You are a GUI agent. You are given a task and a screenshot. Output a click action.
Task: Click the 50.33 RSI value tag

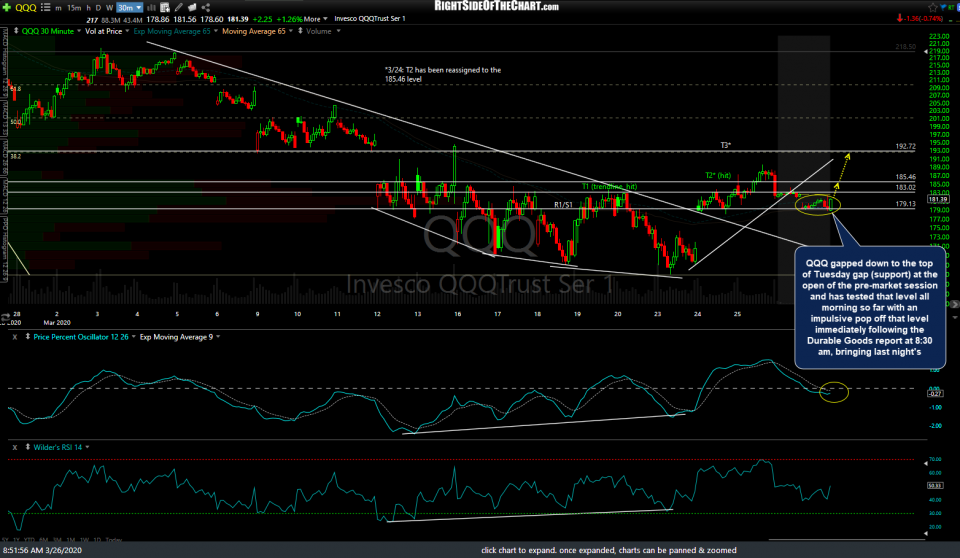tap(935, 485)
